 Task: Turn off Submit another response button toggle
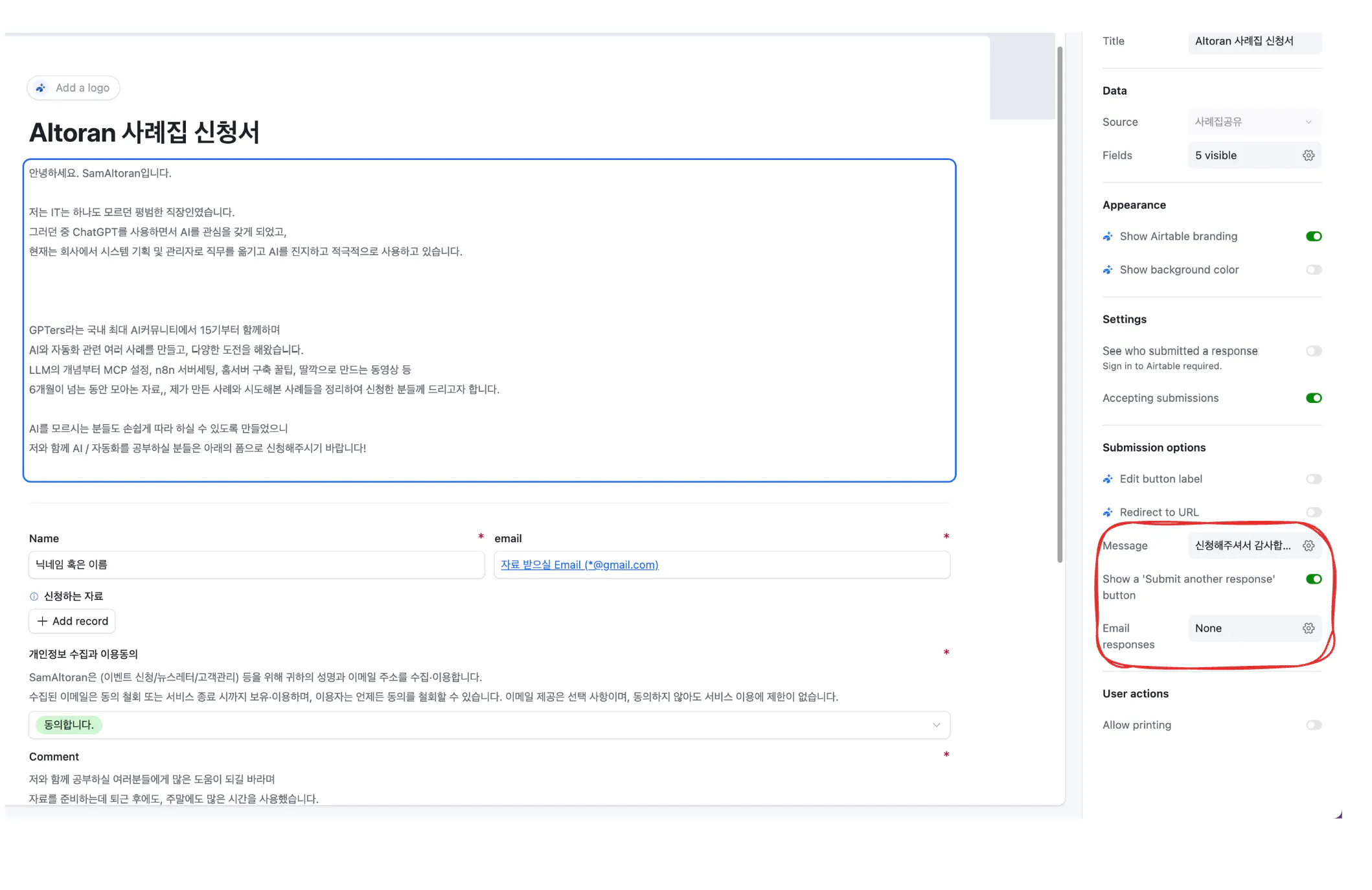[1314, 579]
